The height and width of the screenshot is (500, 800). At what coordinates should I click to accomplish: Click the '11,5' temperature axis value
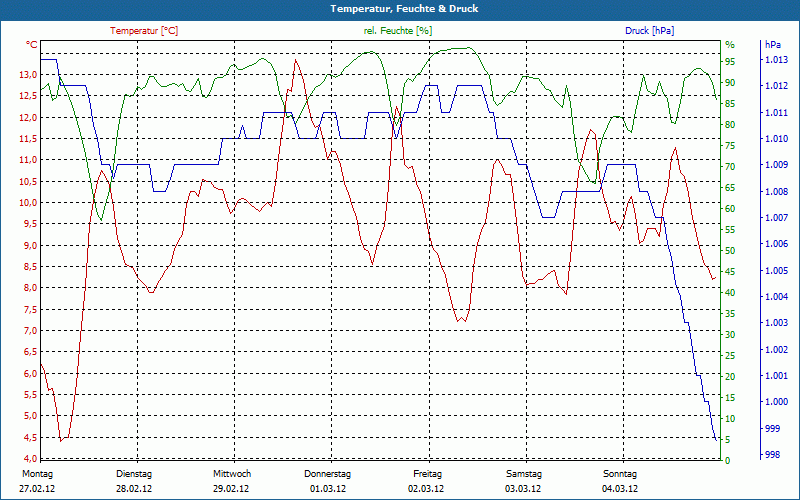coord(28,139)
